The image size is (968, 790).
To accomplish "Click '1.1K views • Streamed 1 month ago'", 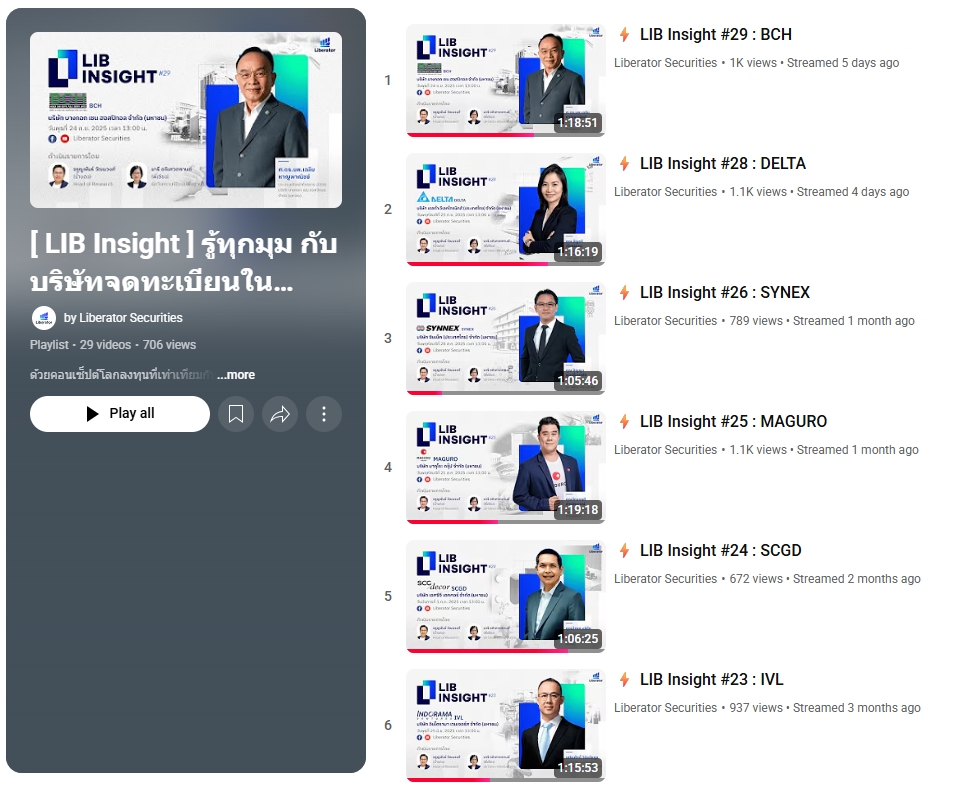I will (x=824, y=450).
